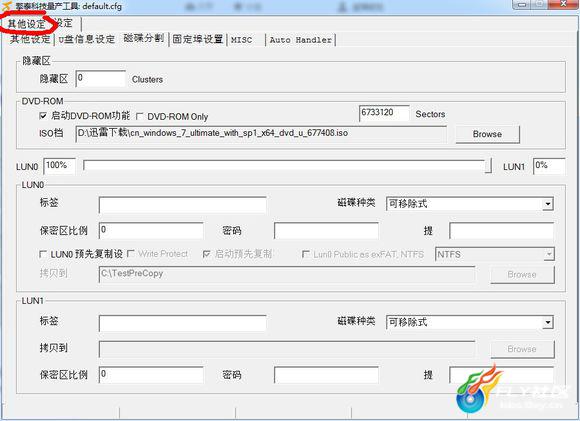Click the LUN1 保密区比例 field
580x421 pixels.
151,375
